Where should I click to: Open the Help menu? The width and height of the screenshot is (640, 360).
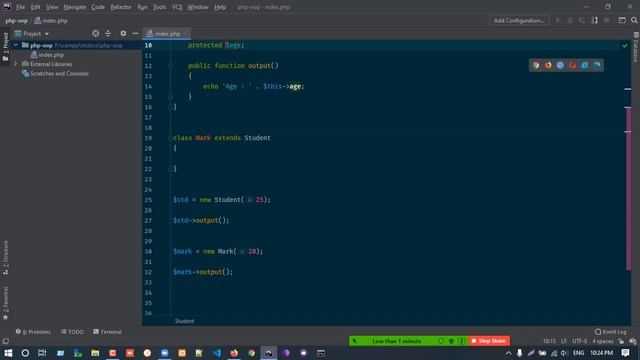click(x=220, y=7)
